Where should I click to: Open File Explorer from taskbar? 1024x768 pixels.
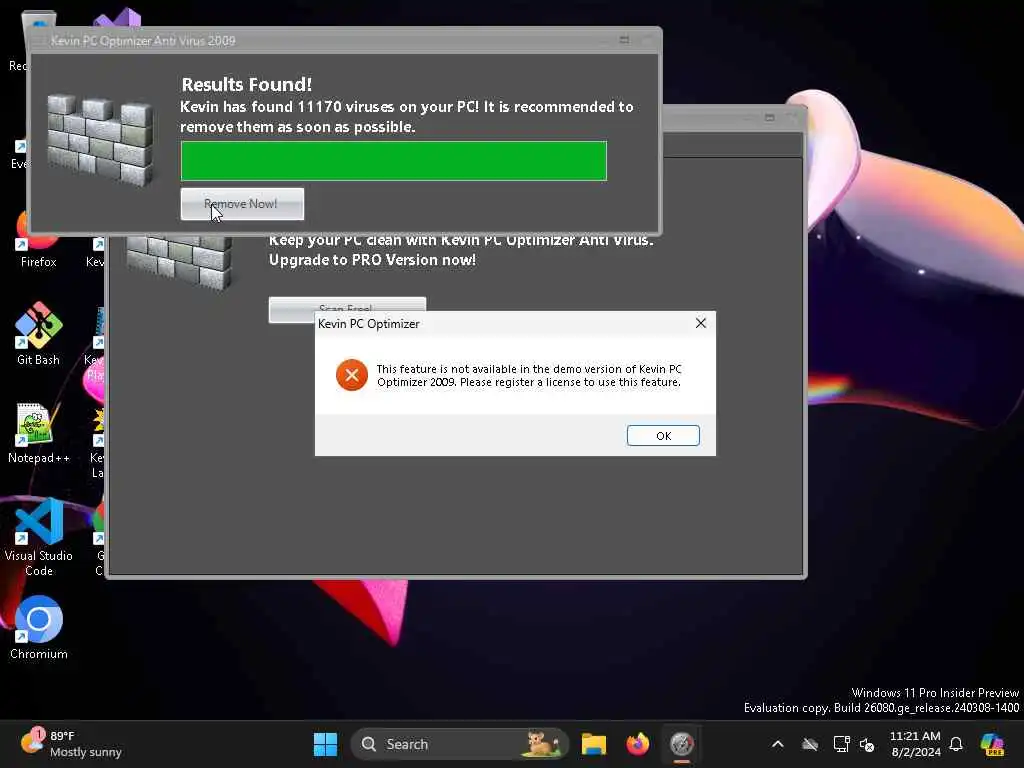[x=594, y=744]
